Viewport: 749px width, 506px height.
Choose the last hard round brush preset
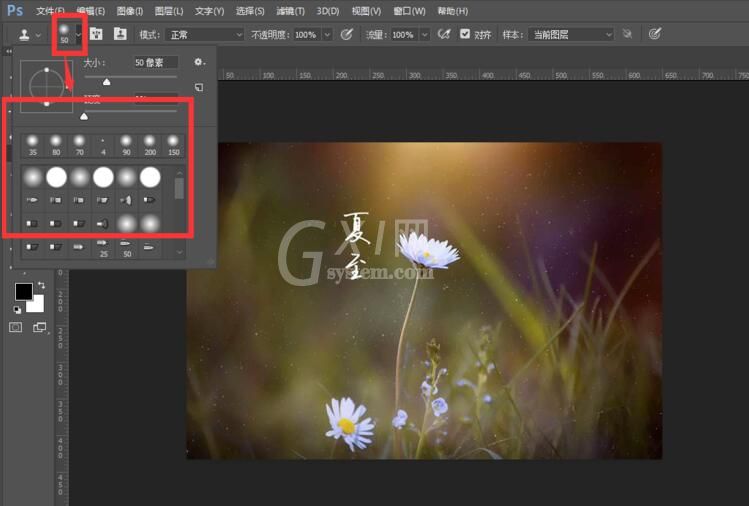(x=150, y=177)
